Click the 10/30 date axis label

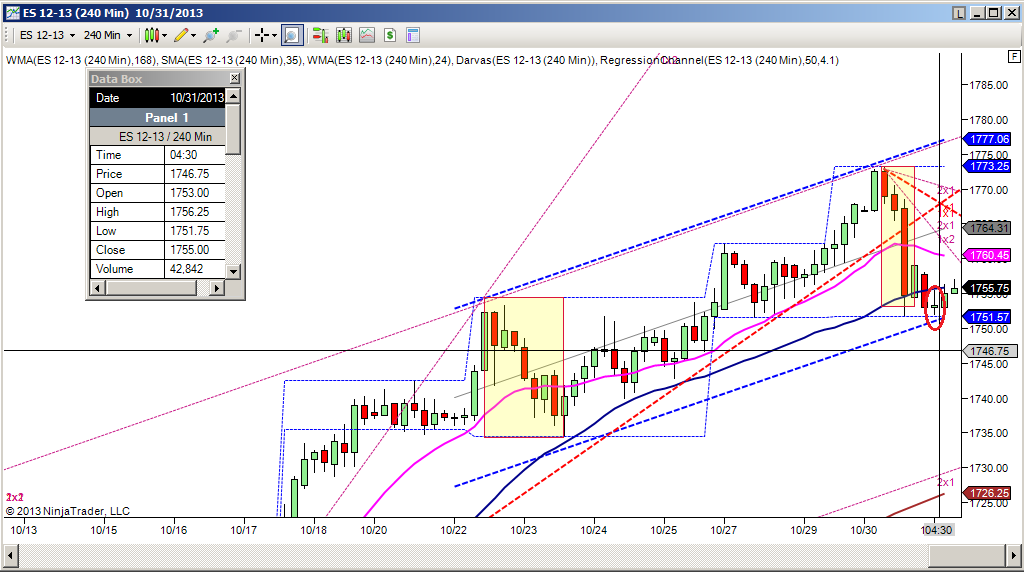[863, 530]
